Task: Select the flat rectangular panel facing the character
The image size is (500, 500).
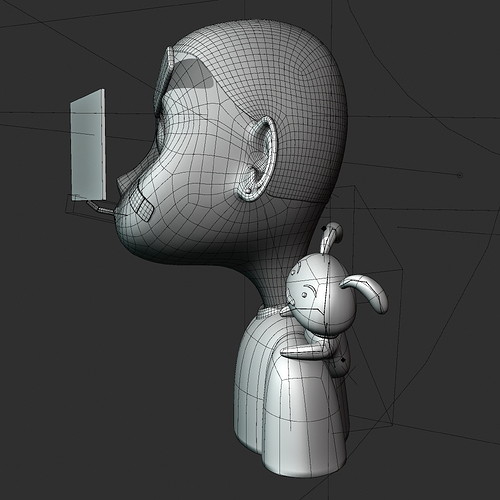Action: pyautogui.click(x=88, y=145)
